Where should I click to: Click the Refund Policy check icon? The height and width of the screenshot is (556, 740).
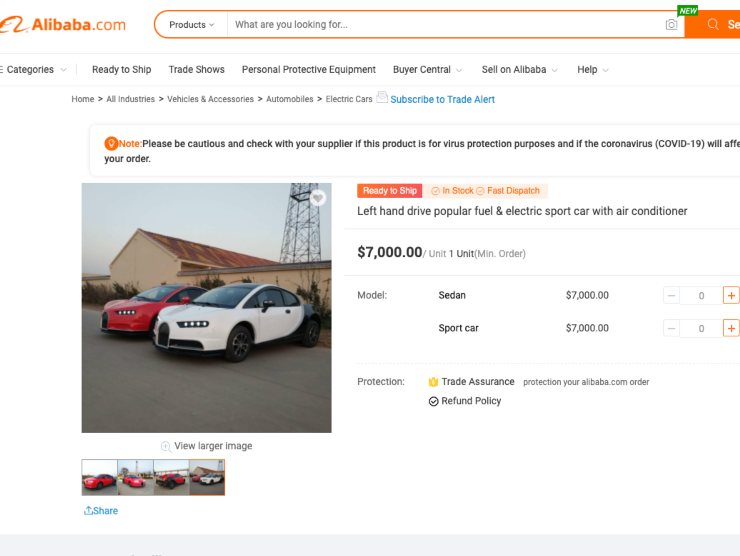click(x=433, y=401)
